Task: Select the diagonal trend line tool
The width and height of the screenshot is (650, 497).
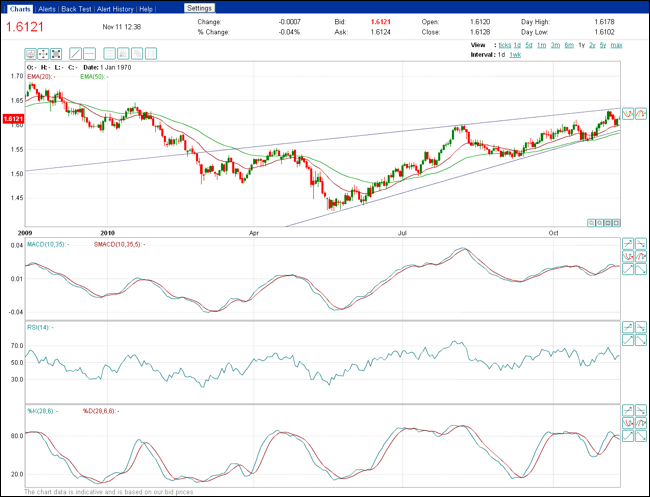Action: pos(75,53)
